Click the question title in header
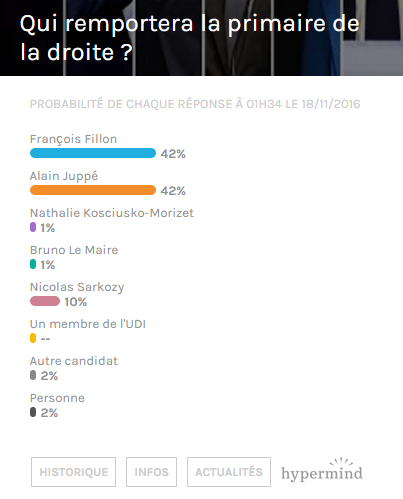 click(x=189, y=37)
